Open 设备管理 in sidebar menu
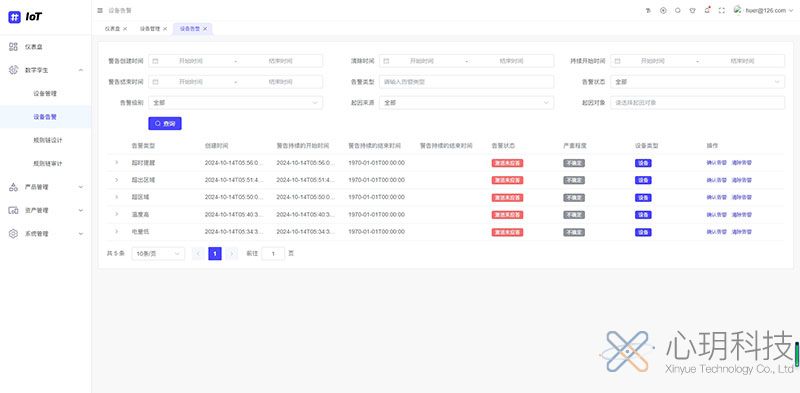Viewport: 800px width, 393px height. pos(45,93)
